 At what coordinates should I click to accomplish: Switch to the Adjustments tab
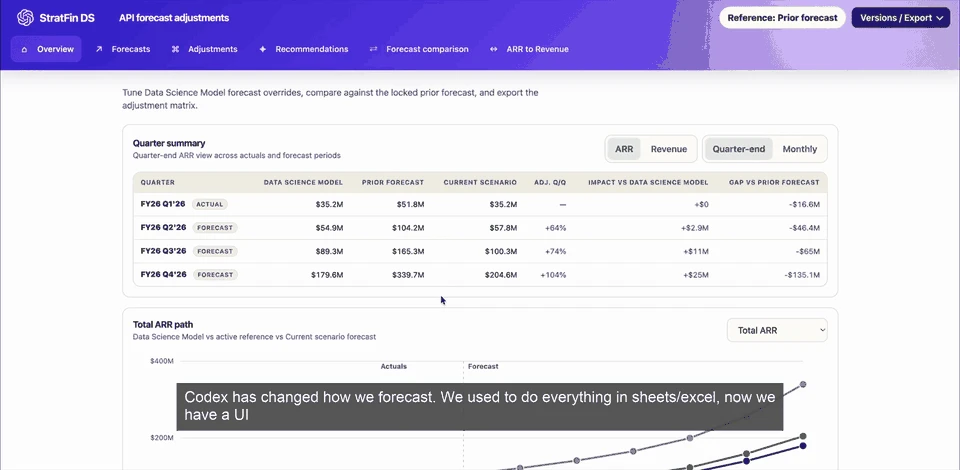tap(204, 49)
